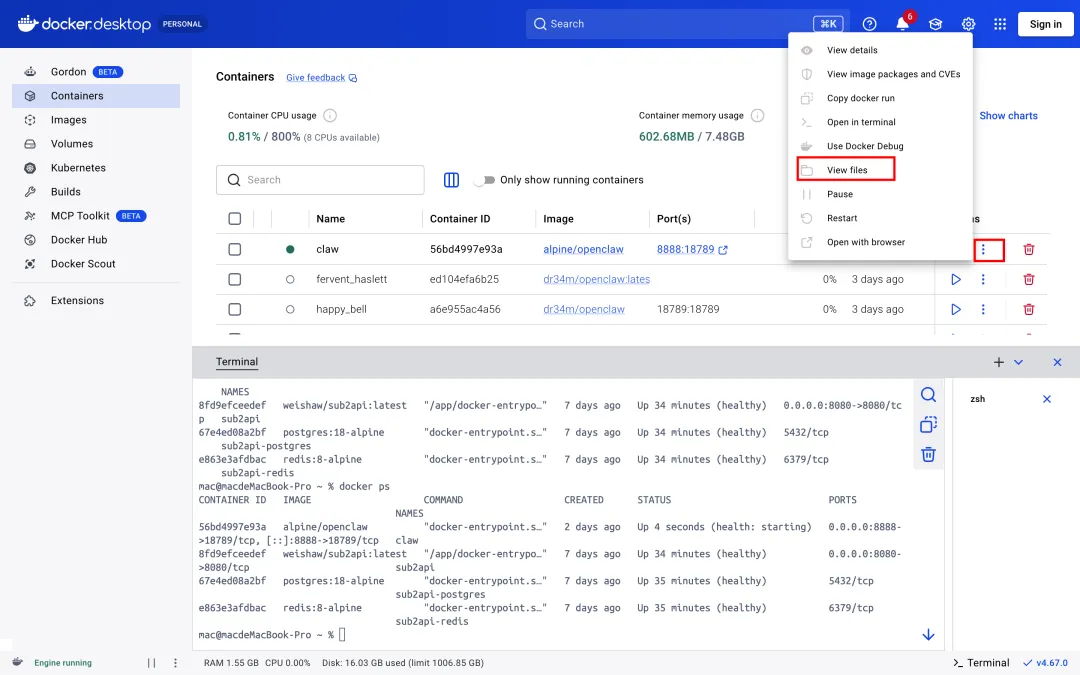Image resolution: width=1080 pixels, height=675 pixels.
Task: Follow the Give feedback link
Action: point(321,78)
